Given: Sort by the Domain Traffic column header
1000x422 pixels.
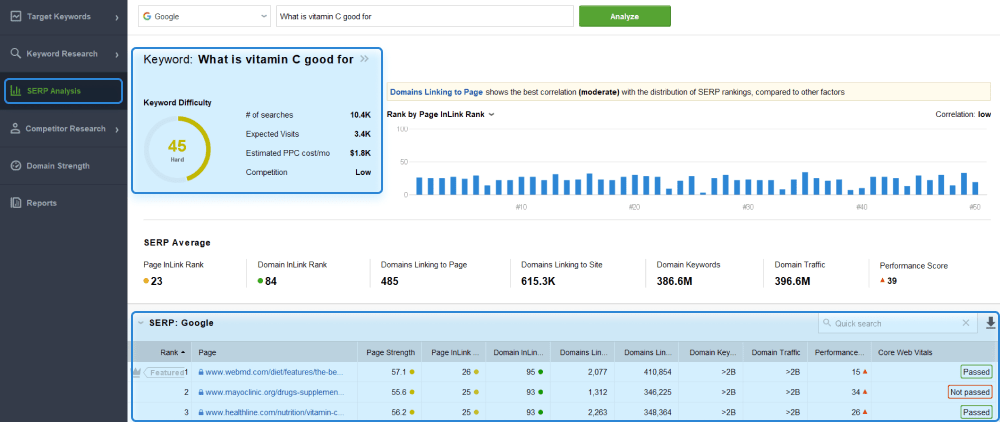Looking at the screenshot, I should pos(774,352).
